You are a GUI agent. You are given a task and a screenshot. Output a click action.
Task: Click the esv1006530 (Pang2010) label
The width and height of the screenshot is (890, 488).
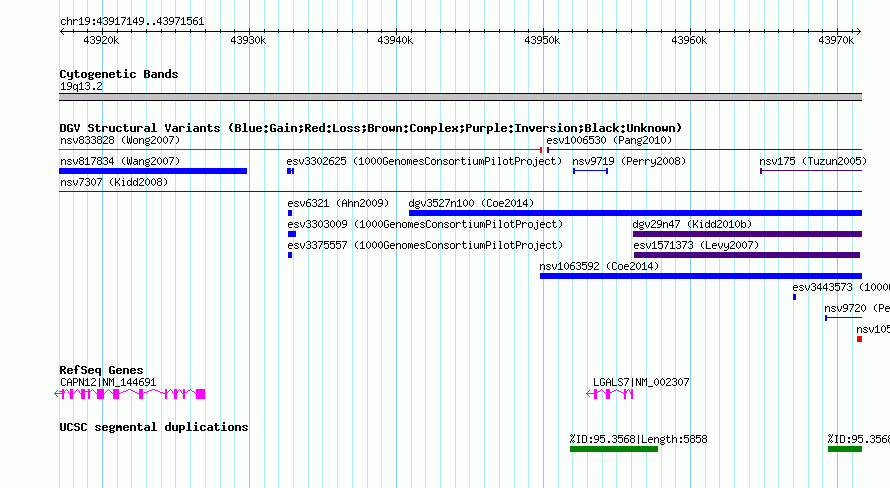tap(609, 140)
